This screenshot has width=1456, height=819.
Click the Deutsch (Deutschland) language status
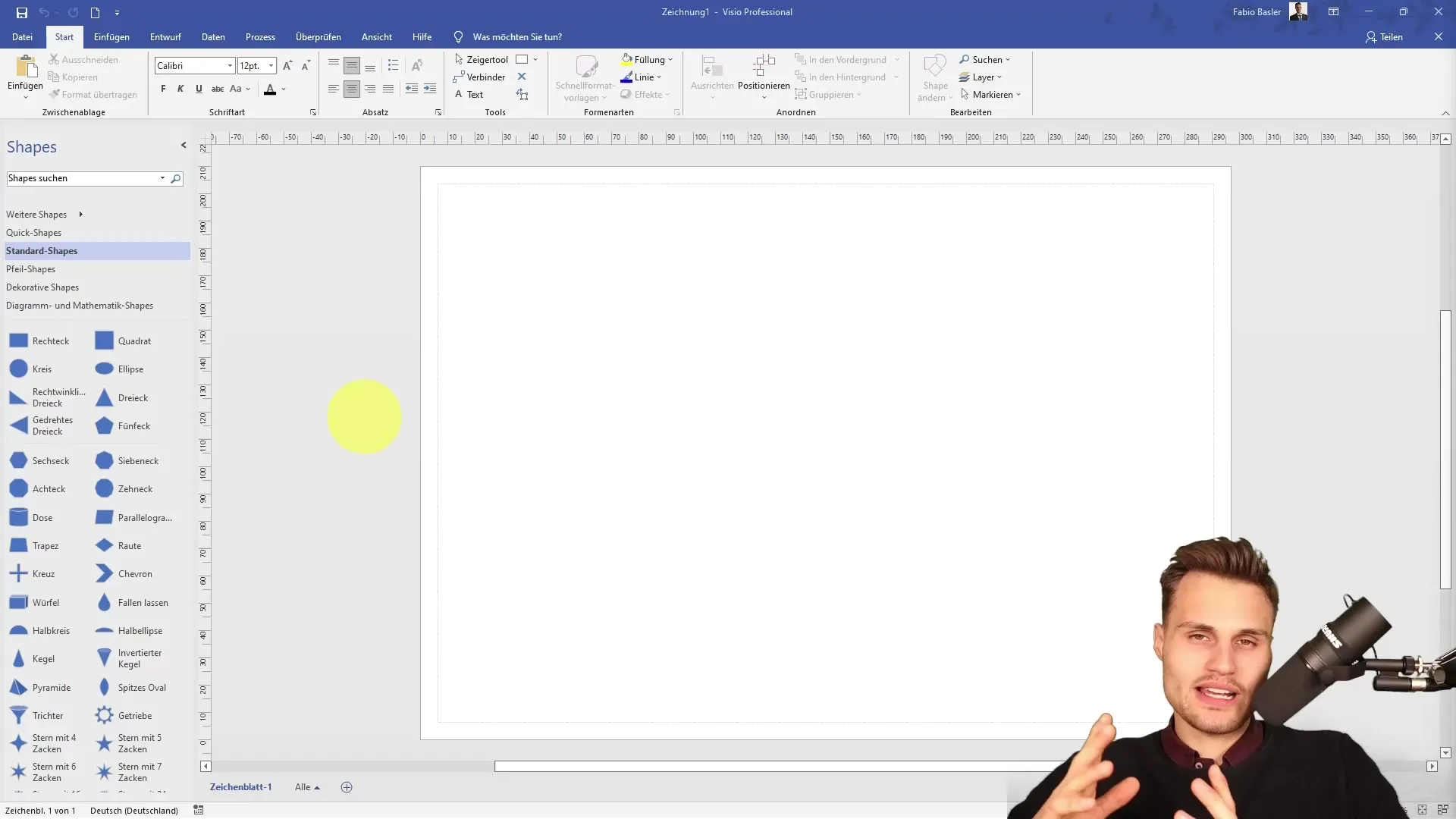(134, 811)
